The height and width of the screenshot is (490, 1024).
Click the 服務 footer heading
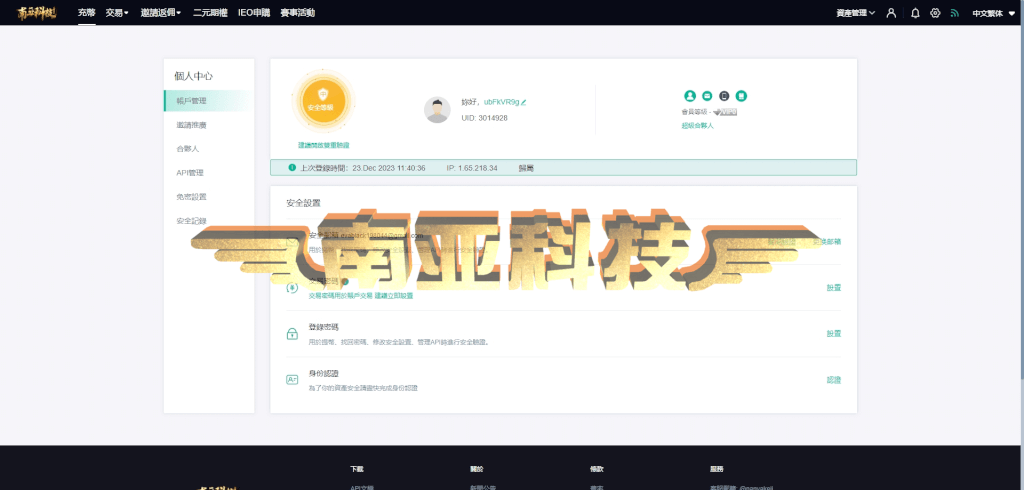point(716,469)
